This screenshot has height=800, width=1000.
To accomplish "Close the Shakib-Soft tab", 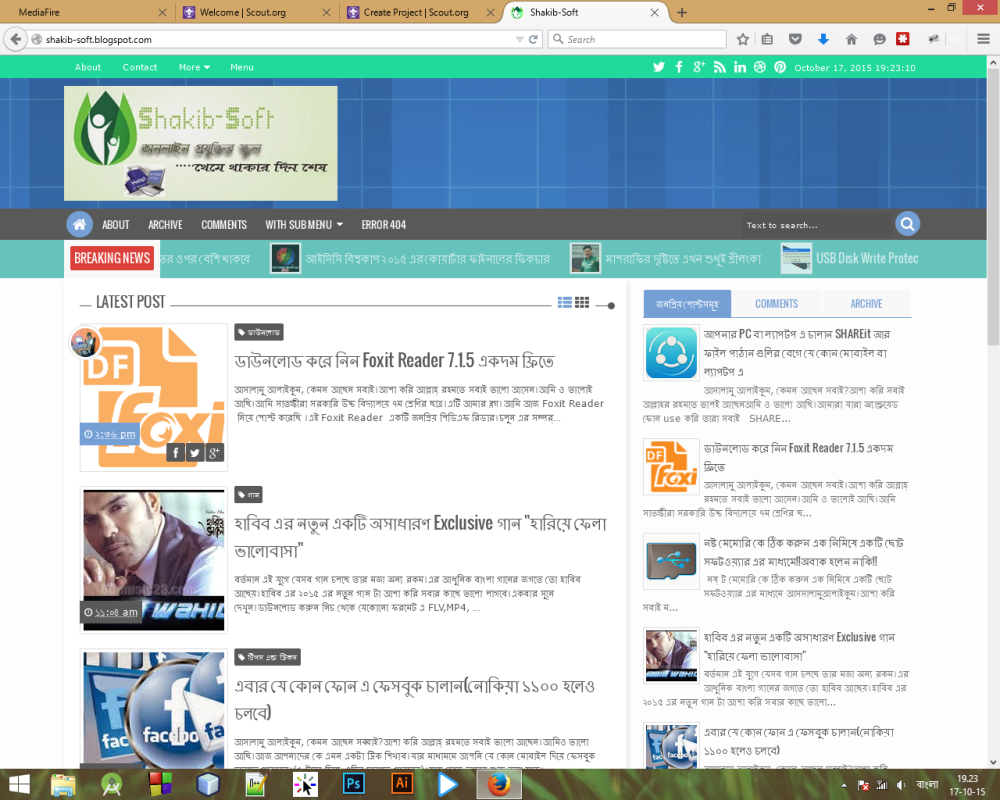I will [x=654, y=13].
